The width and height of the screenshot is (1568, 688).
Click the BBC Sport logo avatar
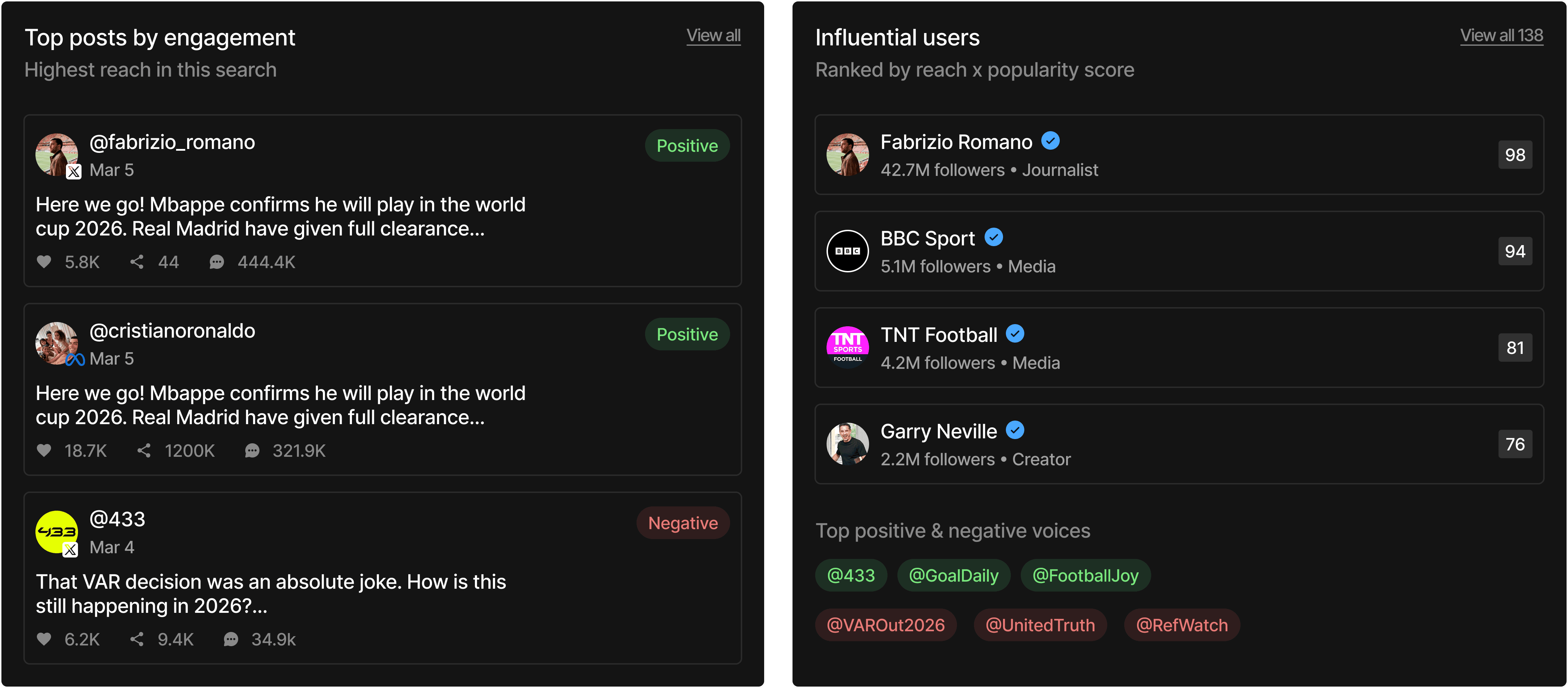tap(847, 251)
